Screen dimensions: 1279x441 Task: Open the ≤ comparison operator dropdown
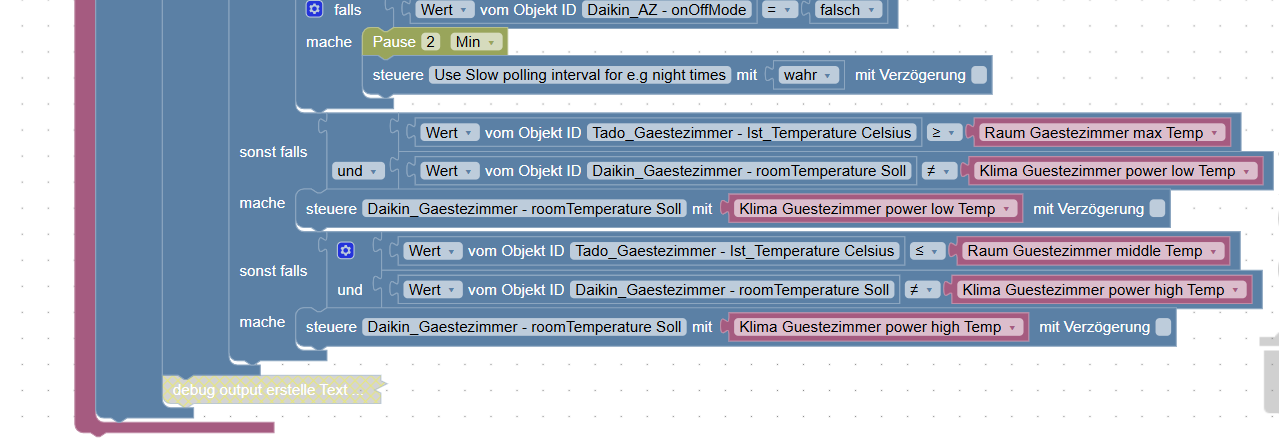(924, 251)
